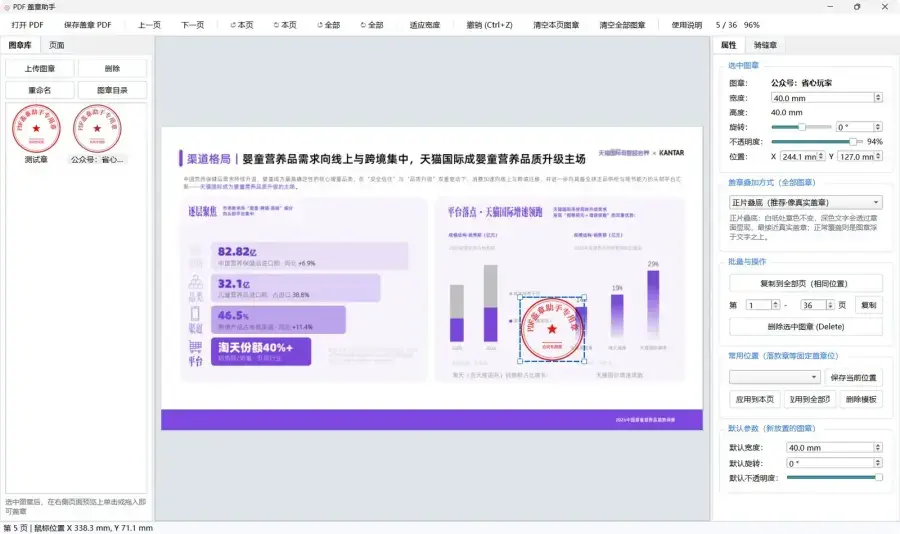Image resolution: width=900 pixels, height=534 pixels.
Task: Click the PDF page preview title 渠道格局
Action: [209, 159]
